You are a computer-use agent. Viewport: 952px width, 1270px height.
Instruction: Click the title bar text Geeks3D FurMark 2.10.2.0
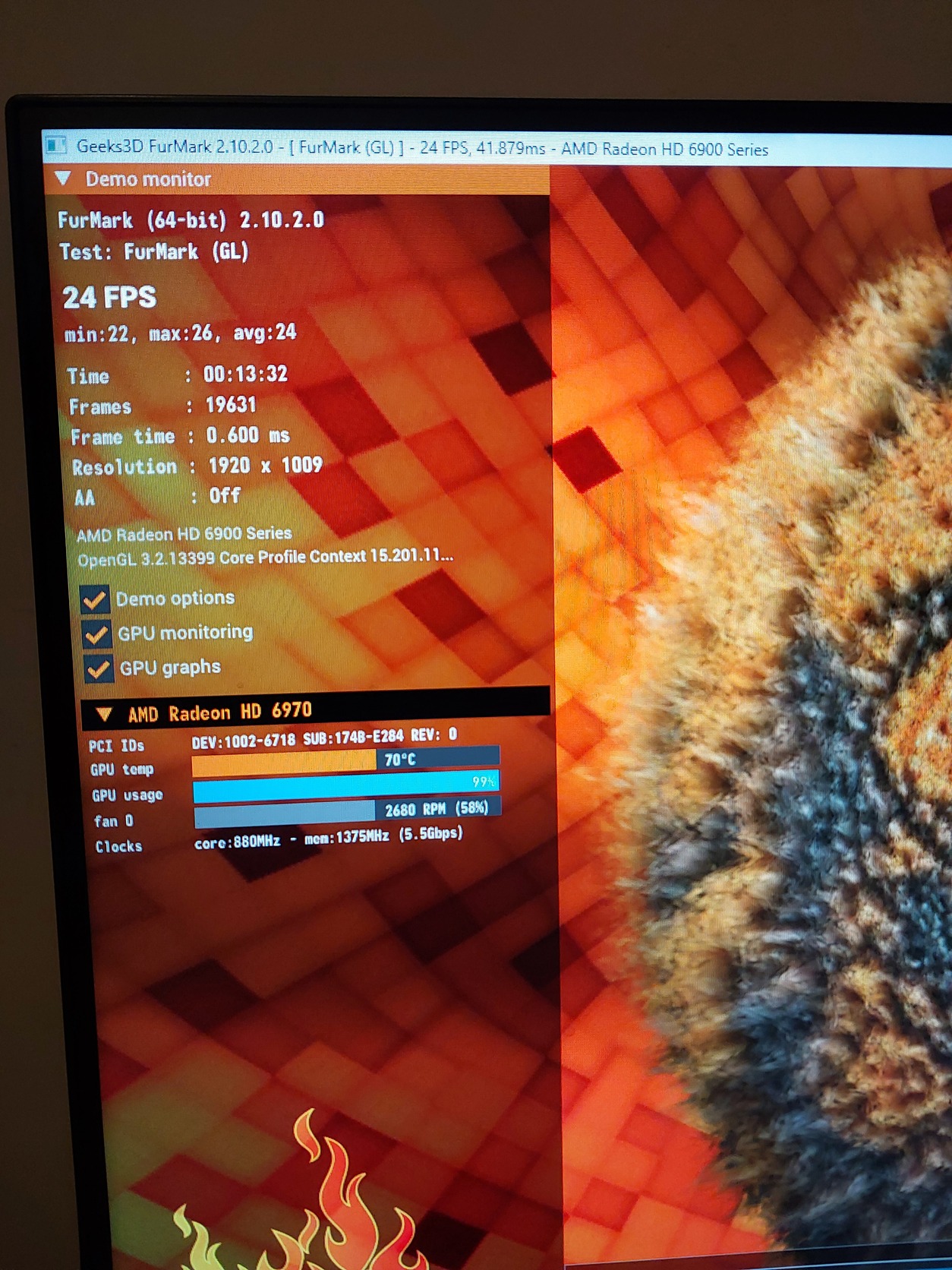point(175,146)
